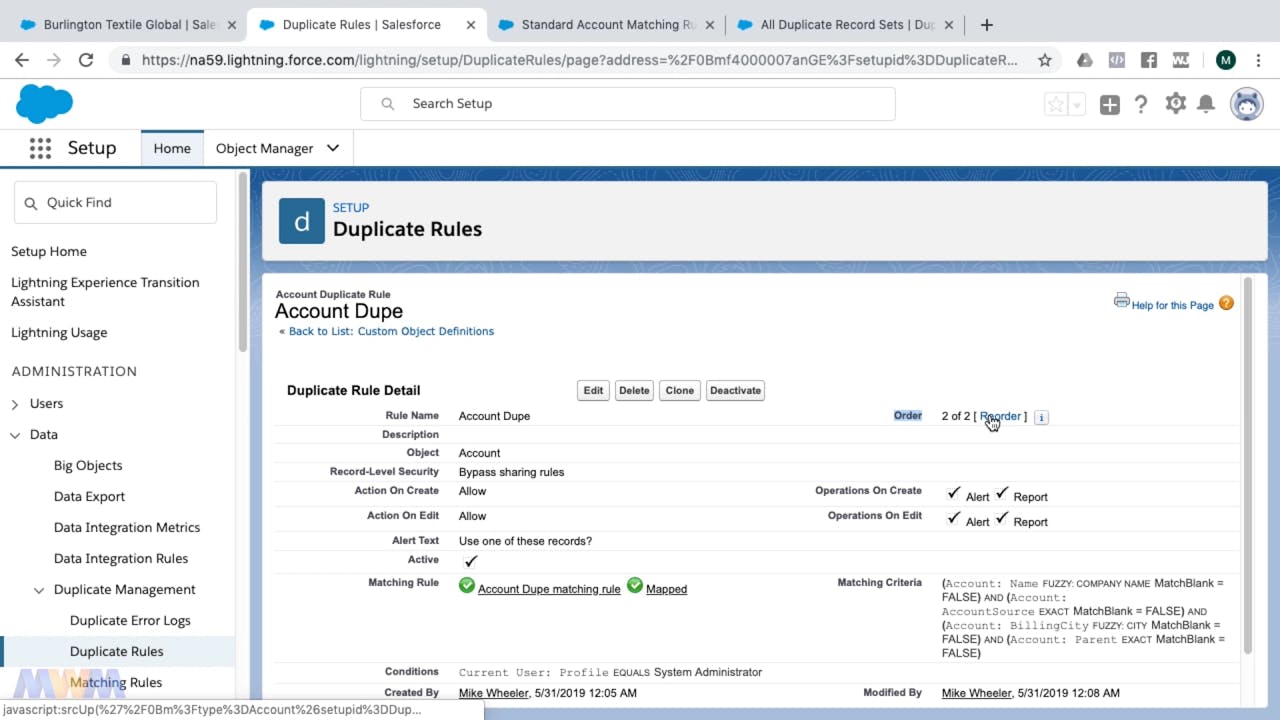Open Chrome's three-dot menu

coord(1258,60)
